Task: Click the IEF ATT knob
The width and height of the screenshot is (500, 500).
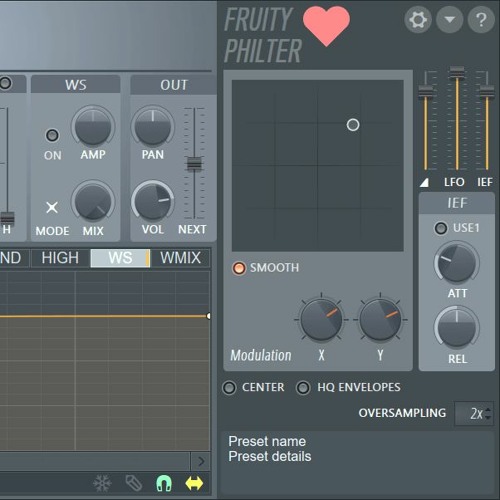Action: (x=457, y=263)
